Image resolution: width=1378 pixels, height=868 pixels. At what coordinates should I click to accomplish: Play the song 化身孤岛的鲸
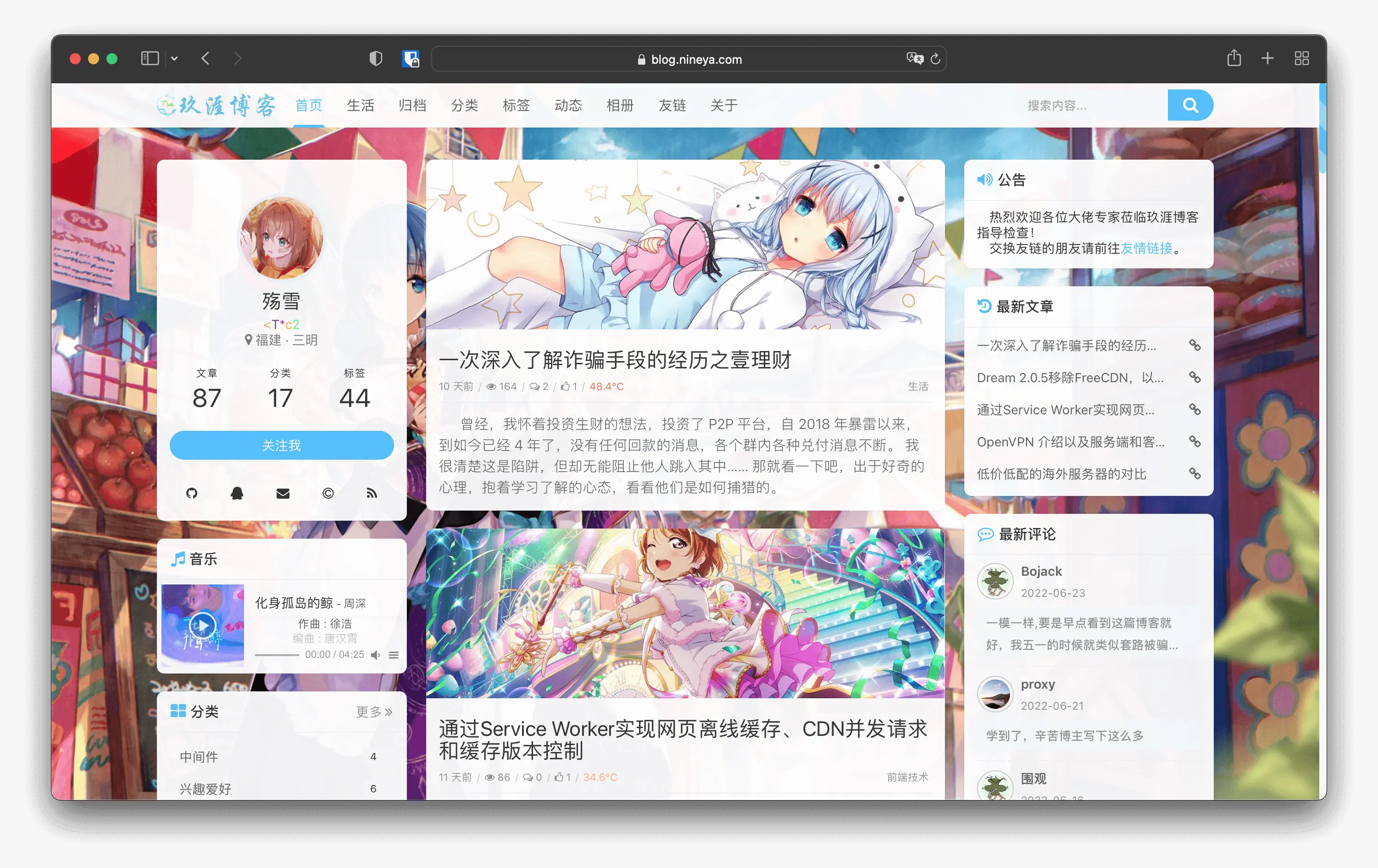[x=203, y=625]
